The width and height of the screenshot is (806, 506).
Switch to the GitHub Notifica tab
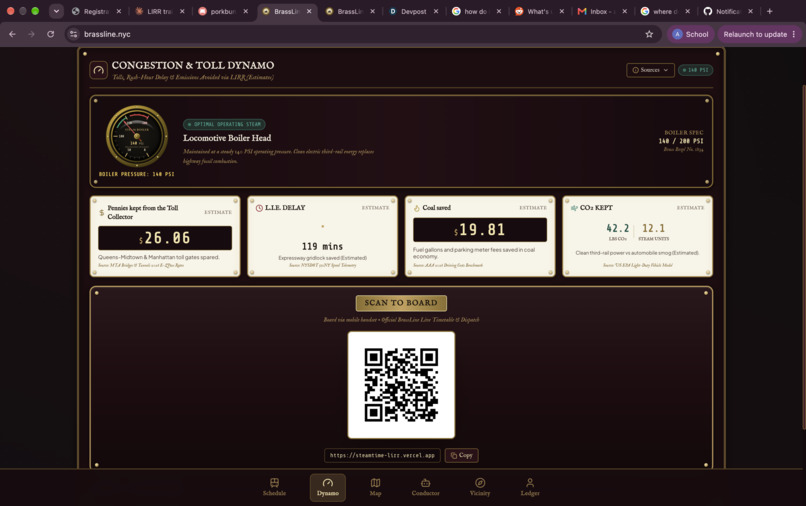[729, 11]
